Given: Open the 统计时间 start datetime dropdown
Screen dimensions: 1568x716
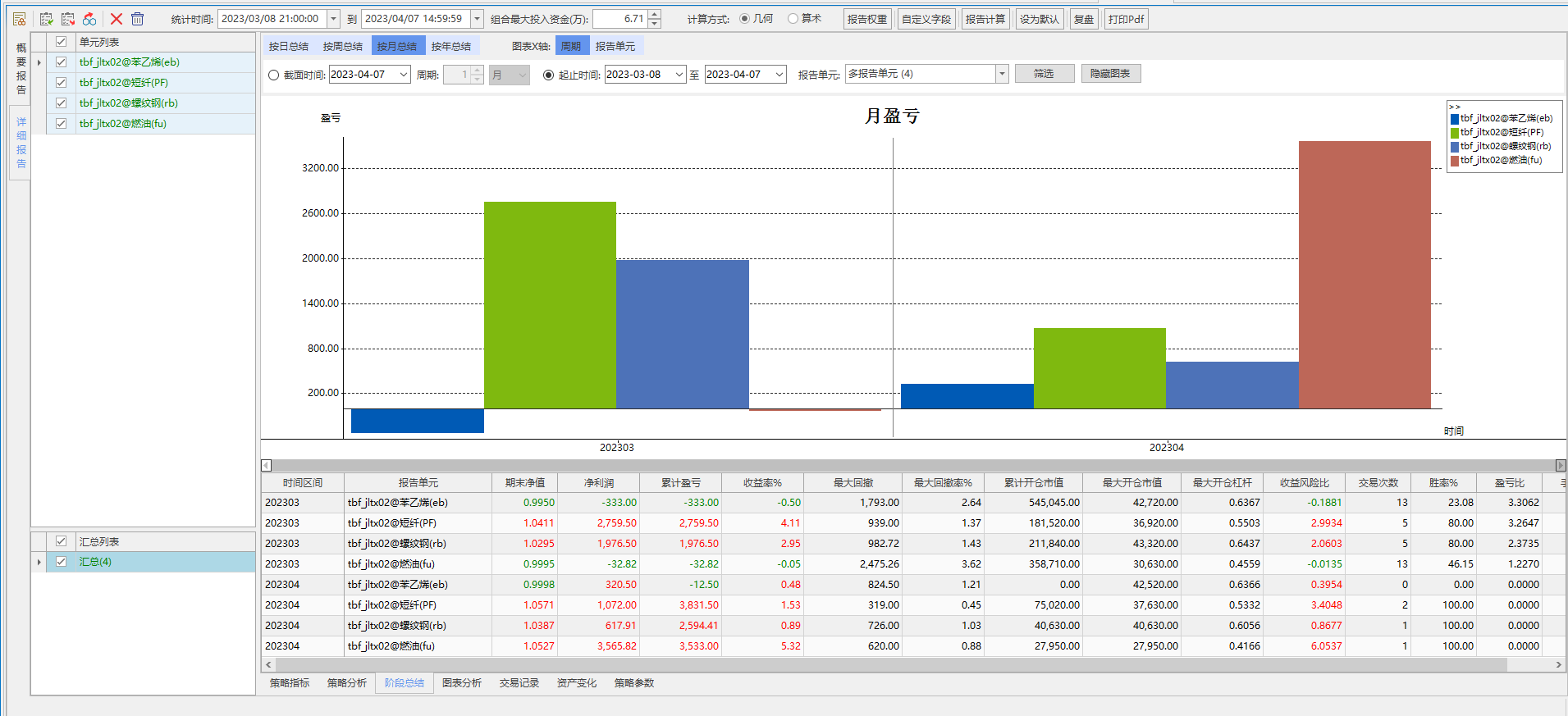Looking at the screenshot, I should coord(333,19).
